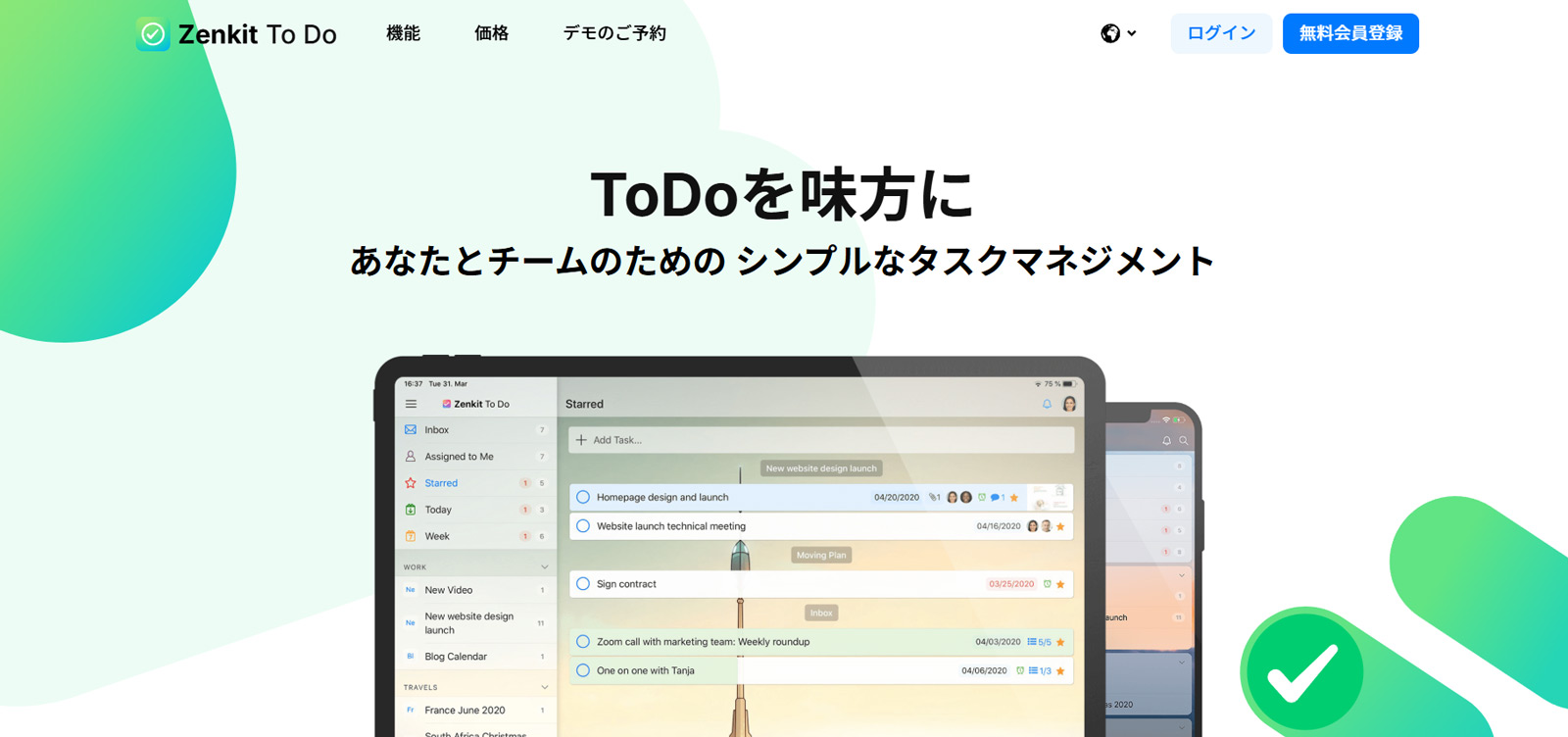This screenshot has height=737, width=1568.
Task: Open the デモのご予約 page
Action: [x=614, y=33]
